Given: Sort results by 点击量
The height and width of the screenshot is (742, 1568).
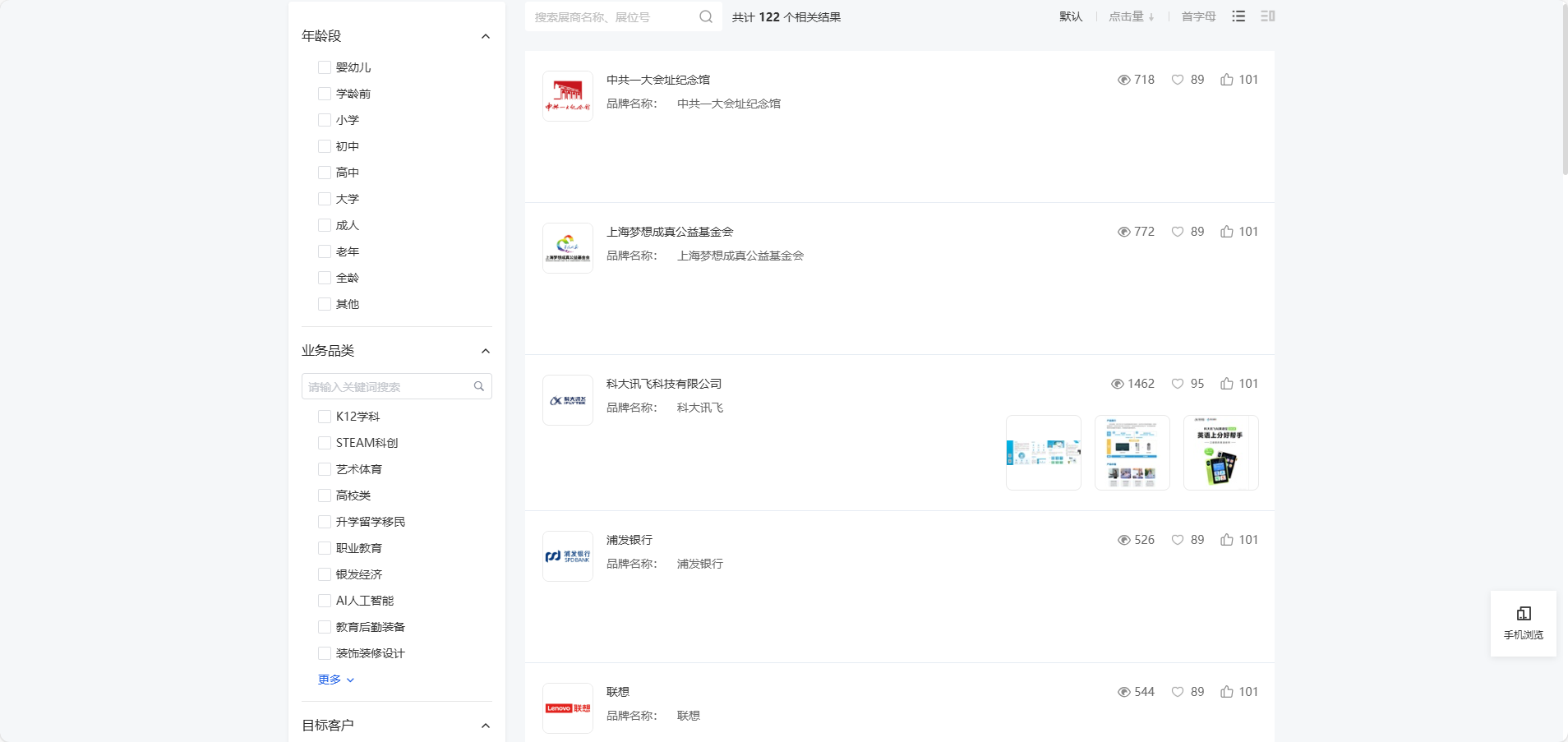Looking at the screenshot, I should (x=1131, y=16).
